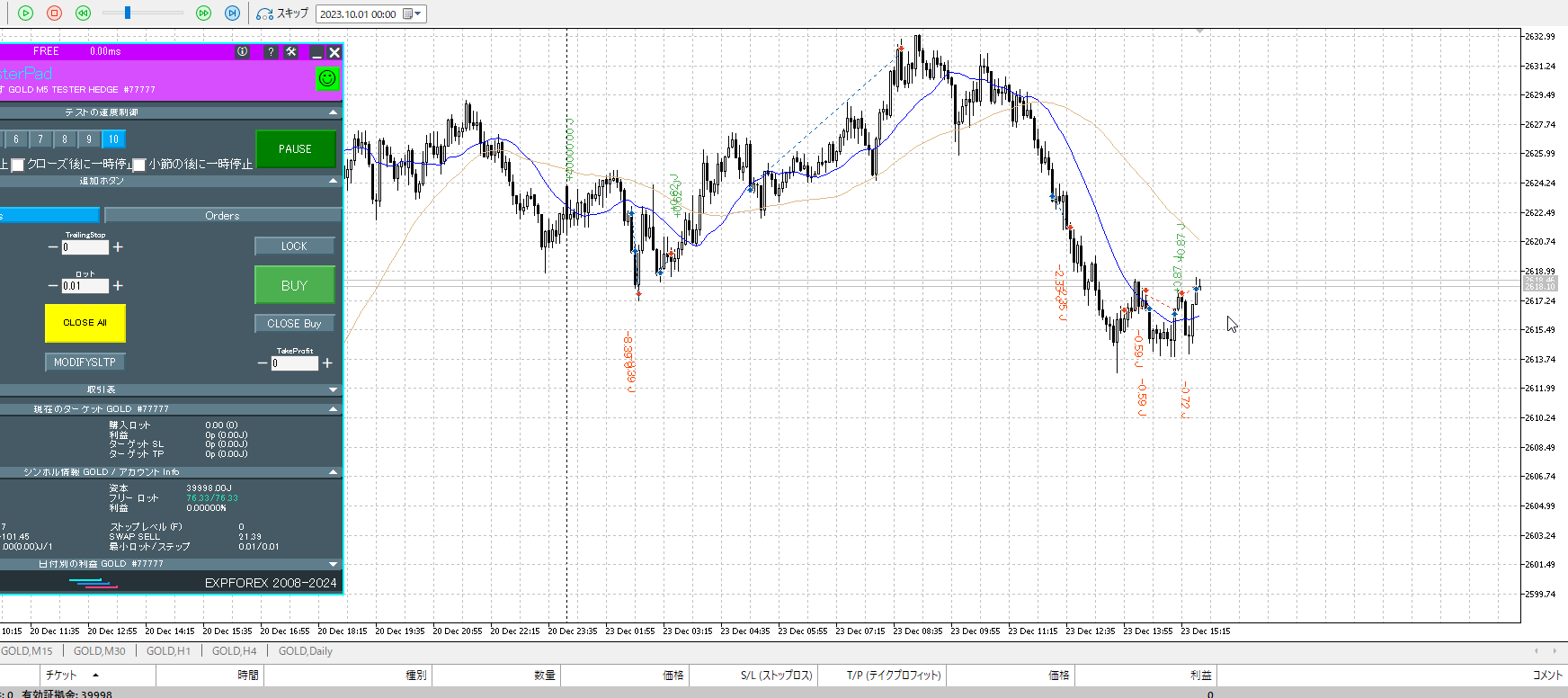Click the question mark help icon
The image size is (1568, 698).
point(271,52)
